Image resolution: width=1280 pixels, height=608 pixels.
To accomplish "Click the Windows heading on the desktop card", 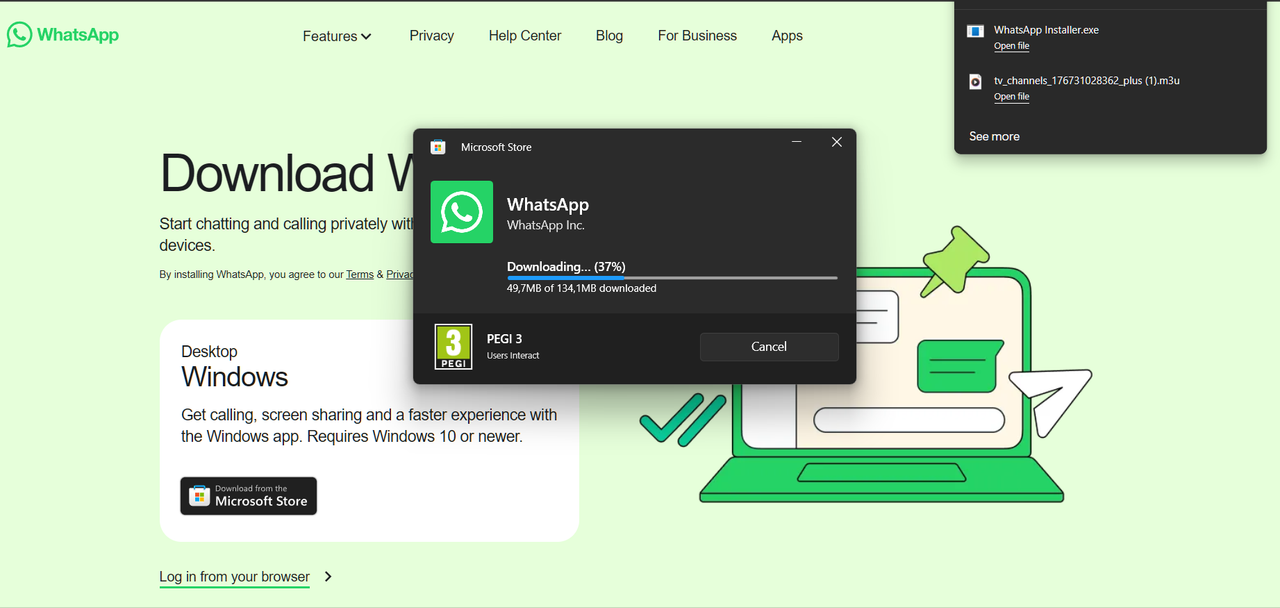I will point(235,377).
